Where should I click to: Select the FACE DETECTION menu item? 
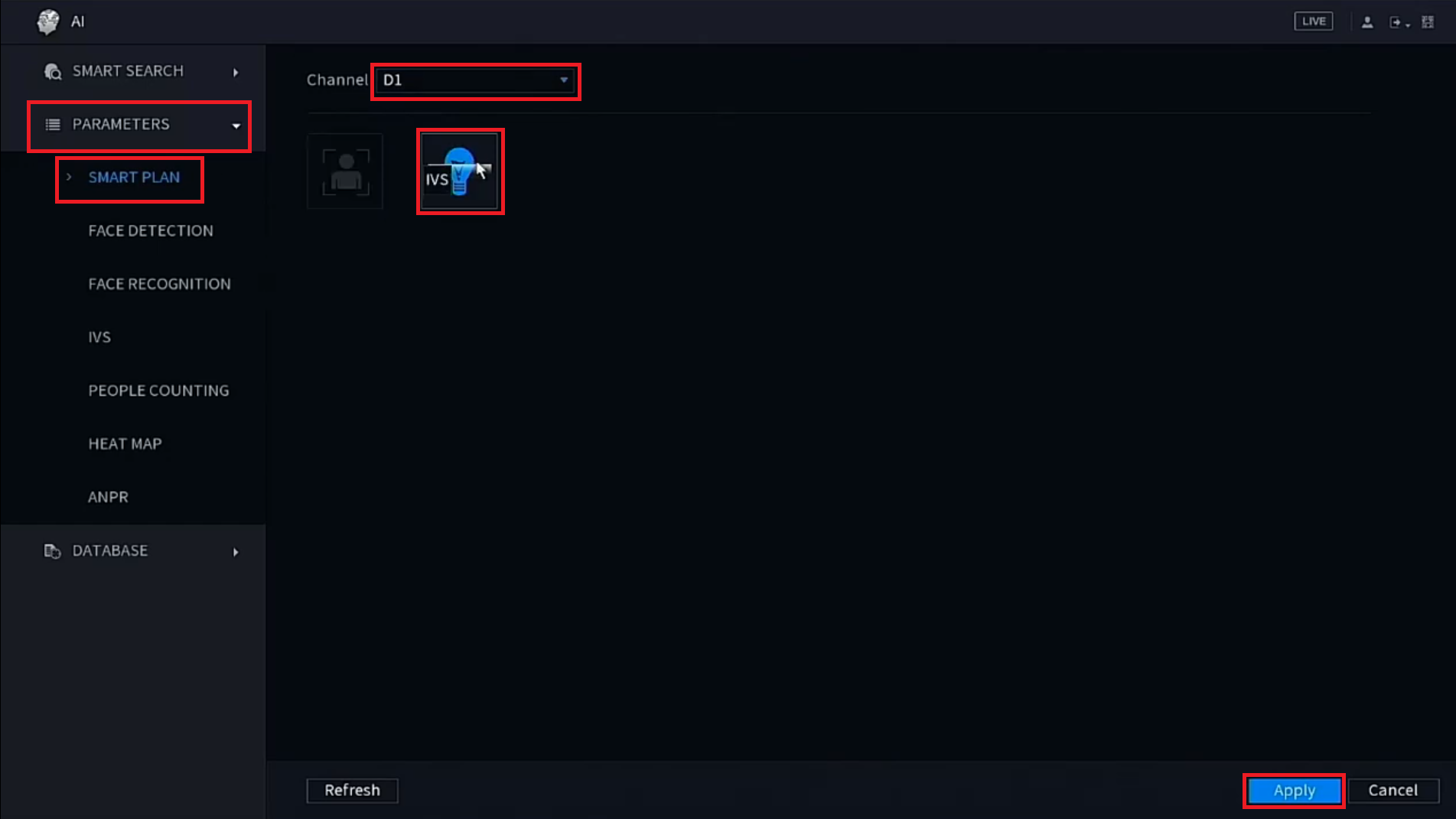151,230
